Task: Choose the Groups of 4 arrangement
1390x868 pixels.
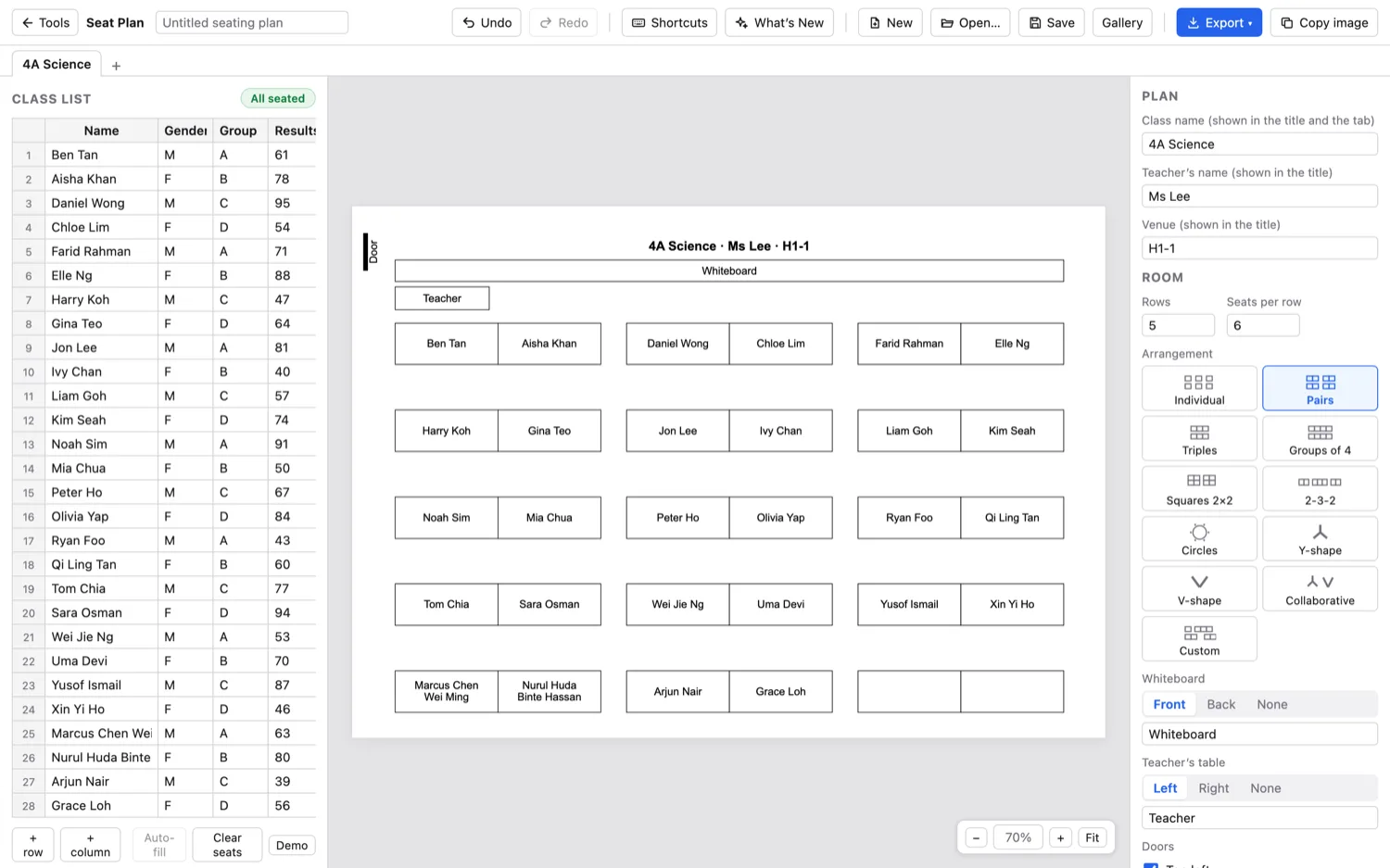Action: click(x=1320, y=438)
